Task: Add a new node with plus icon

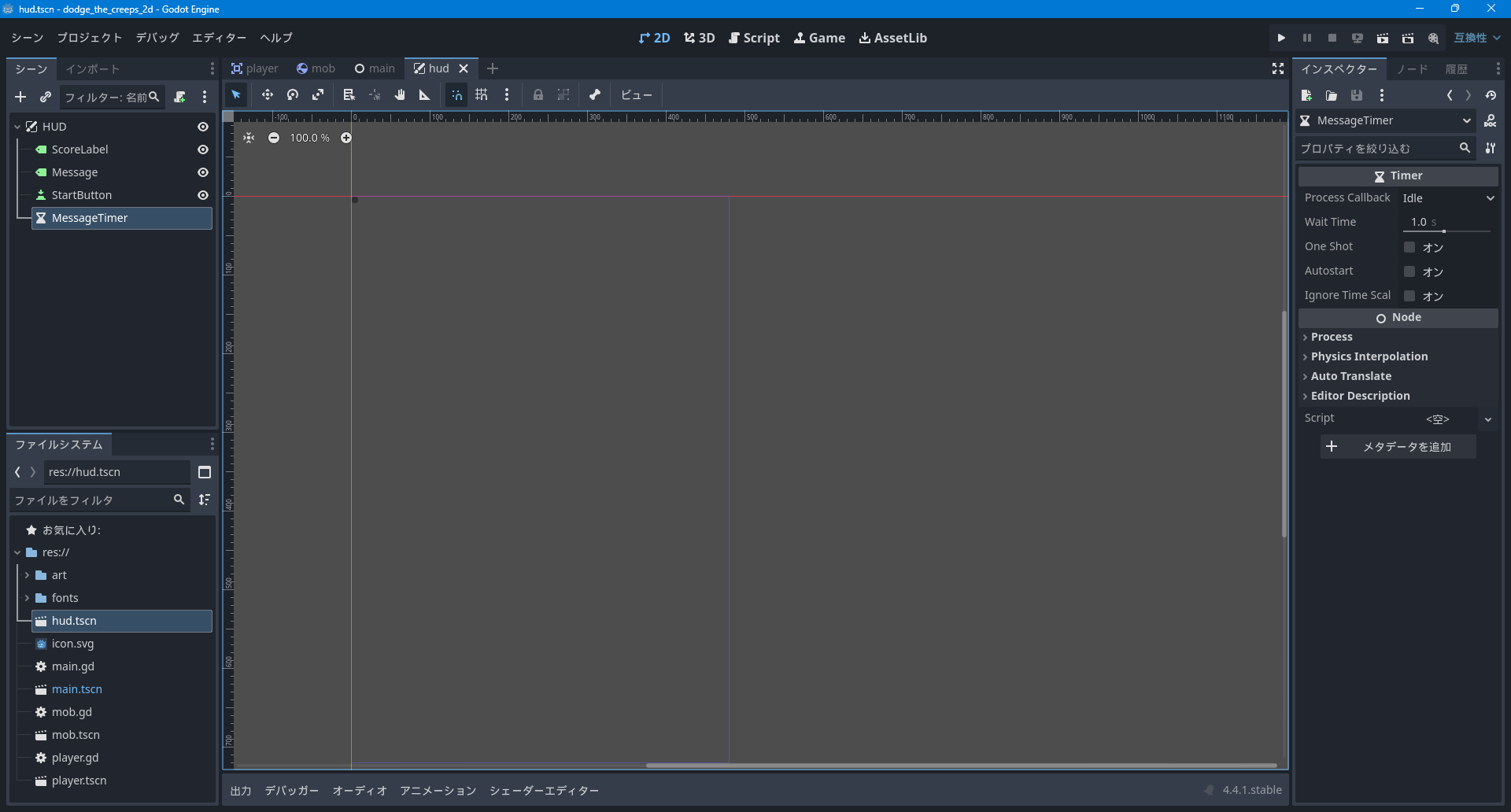Action: (20, 97)
